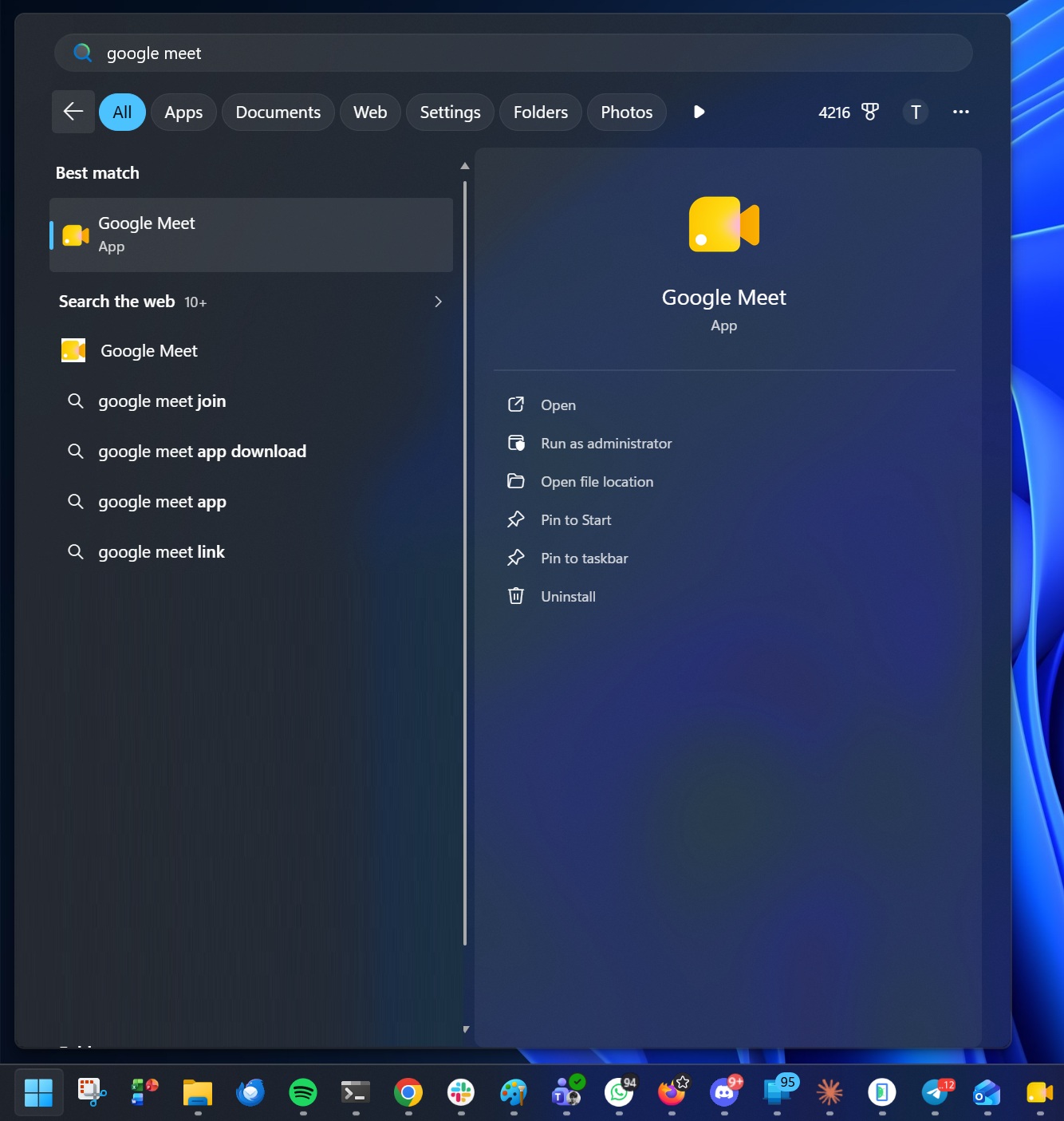Switch to the Web filter tab

click(370, 112)
